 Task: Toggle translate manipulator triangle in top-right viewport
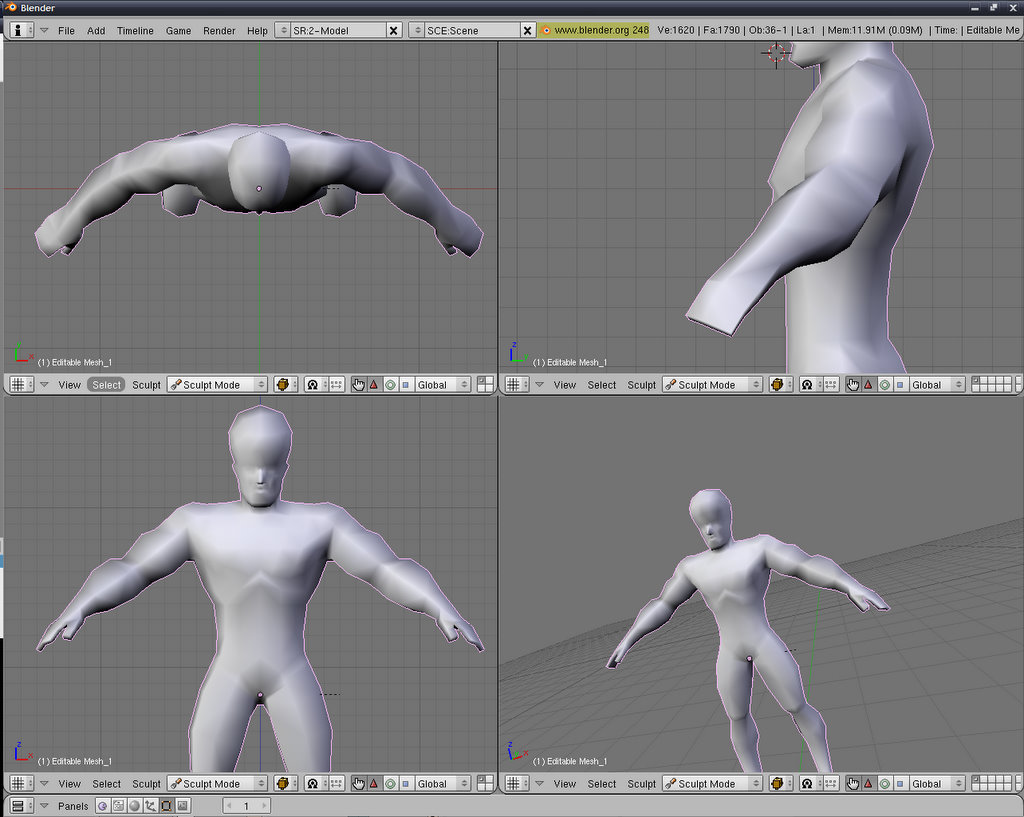(868, 384)
